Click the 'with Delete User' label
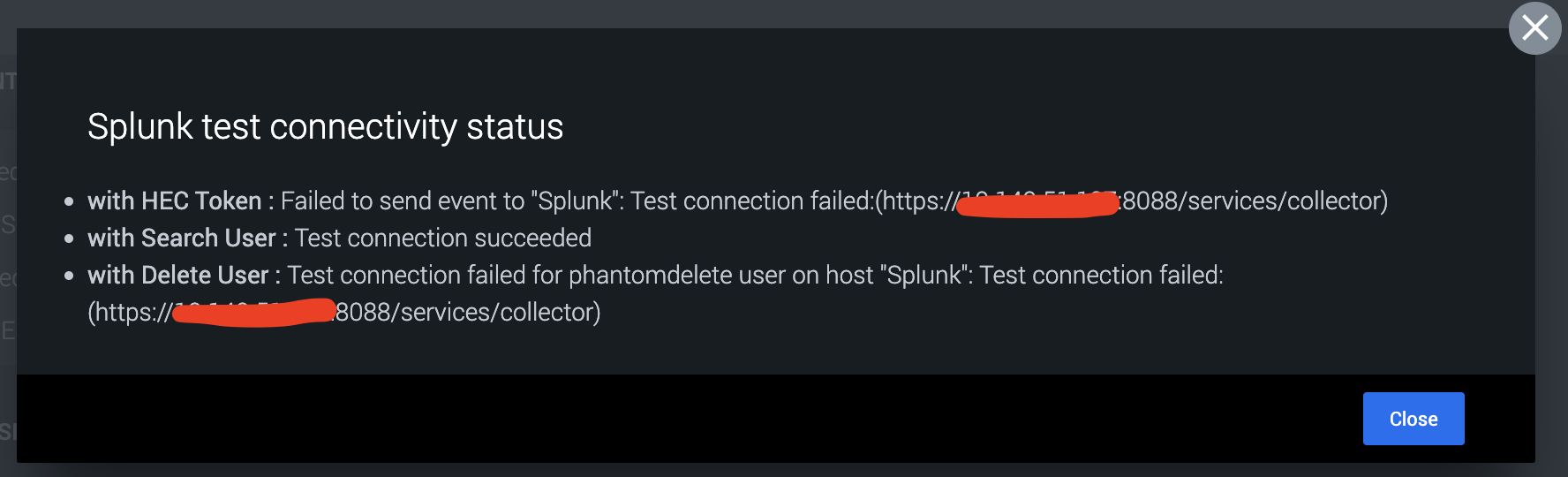 coord(177,276)
